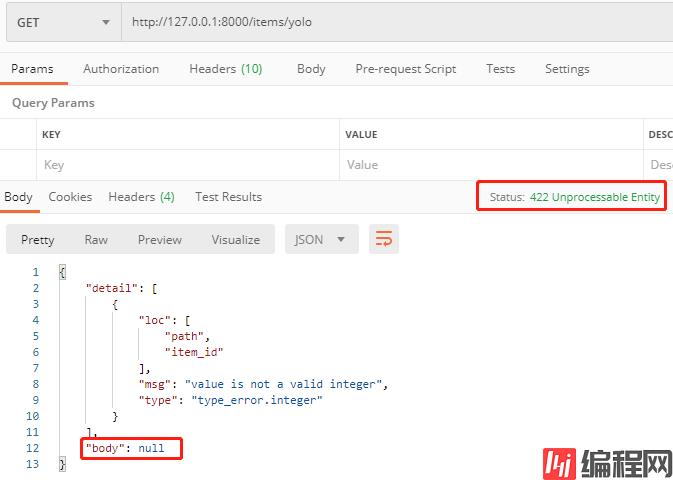Switch to the Params tab
The height and width of the screenshot is (480, 673).
point(32,69)
